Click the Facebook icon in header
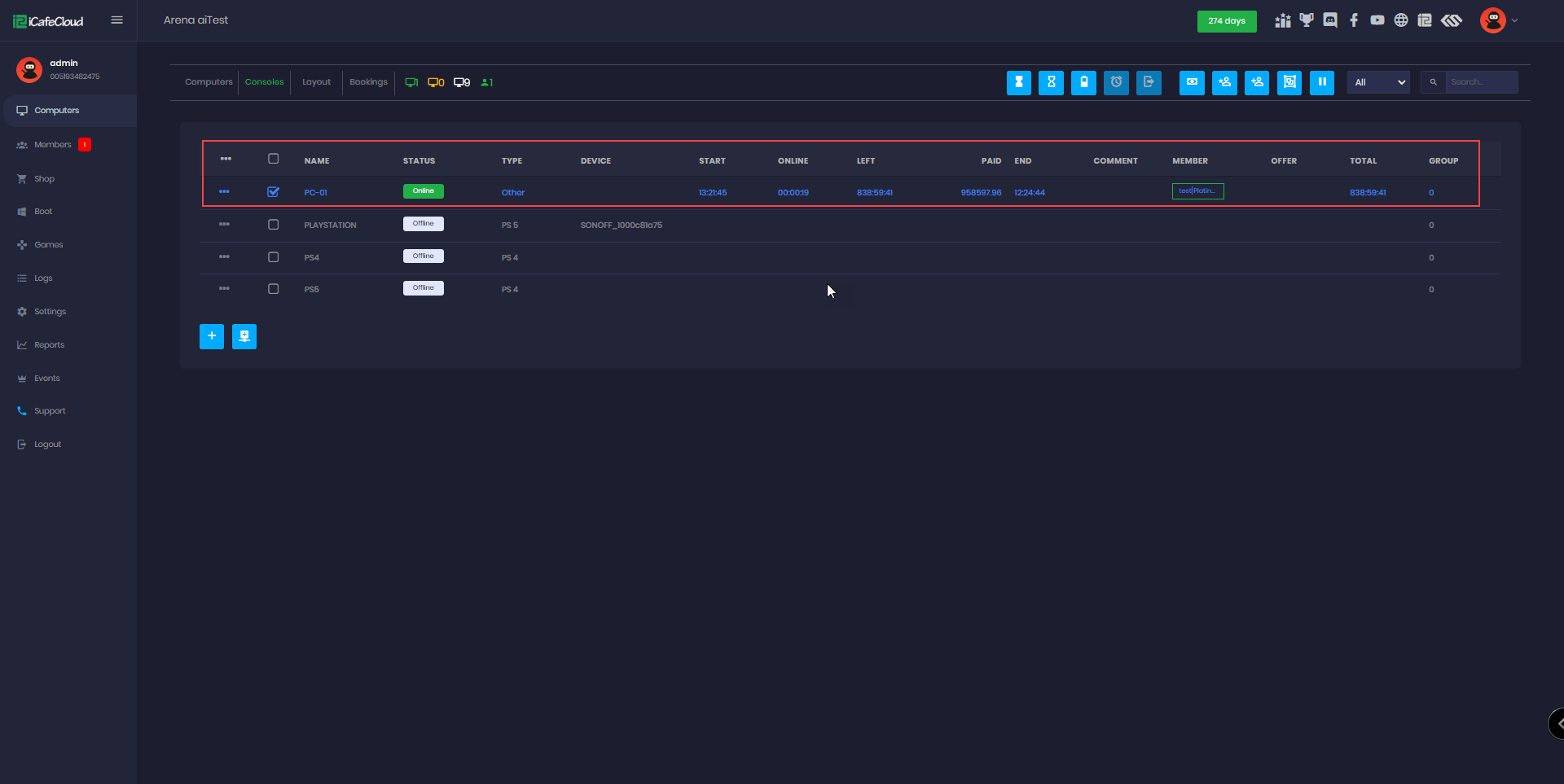1564x784 pixels. (1354, 20)
